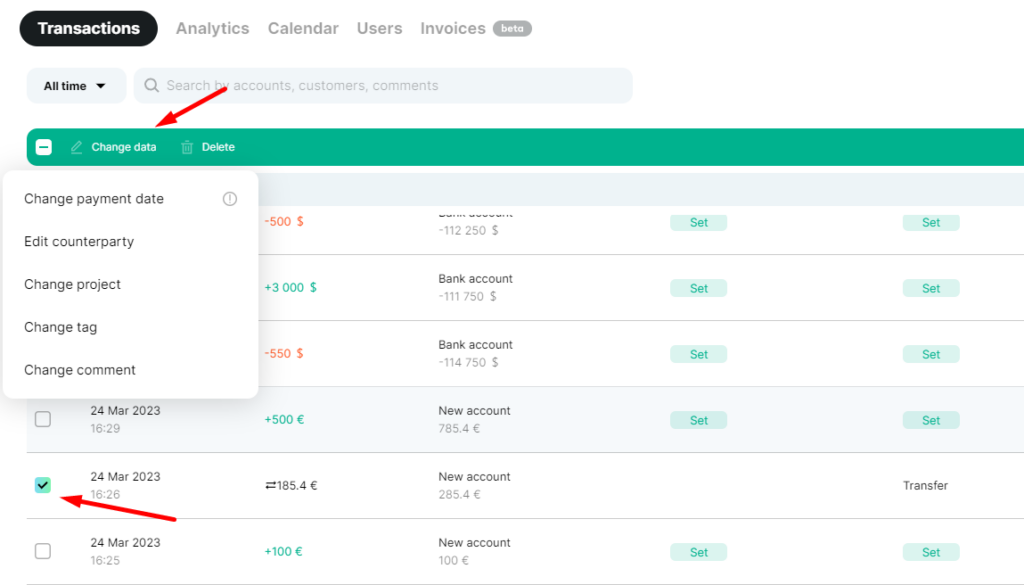Viewport: 1024px width, 585px height.
Task: Focus the search accounts, customers, comments field
Action: pyautogui.click(x=383, y=86)
